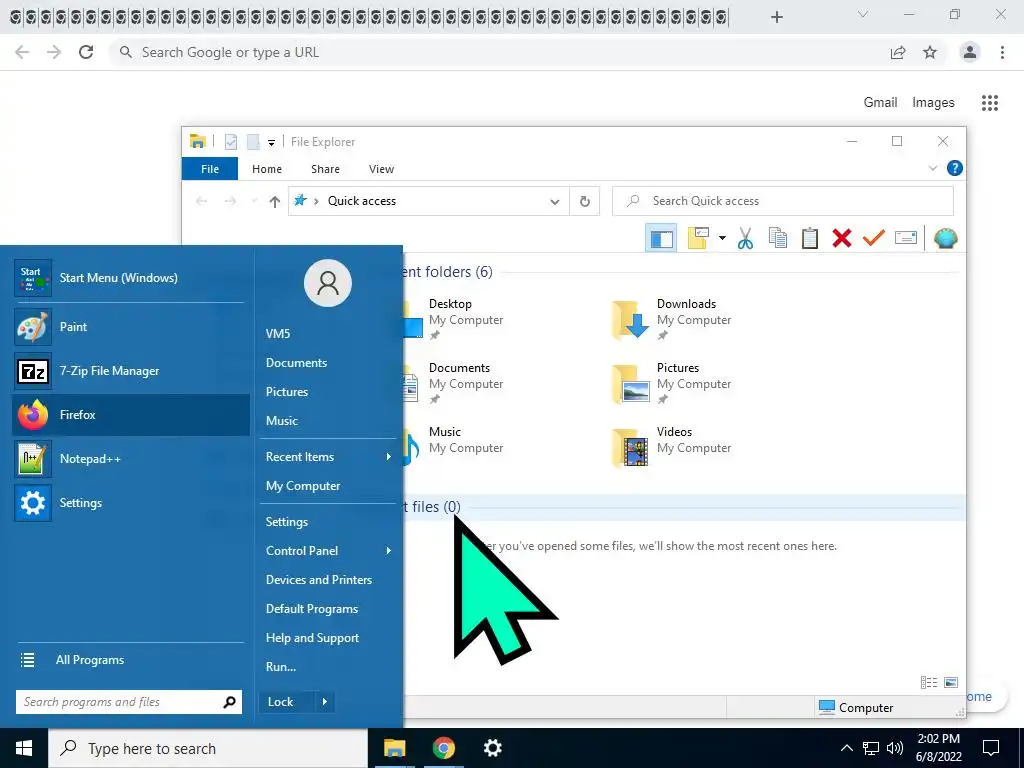Switch to the View ribbon tab
This screenshot has height=768, width=1024.
pos(381,169)
